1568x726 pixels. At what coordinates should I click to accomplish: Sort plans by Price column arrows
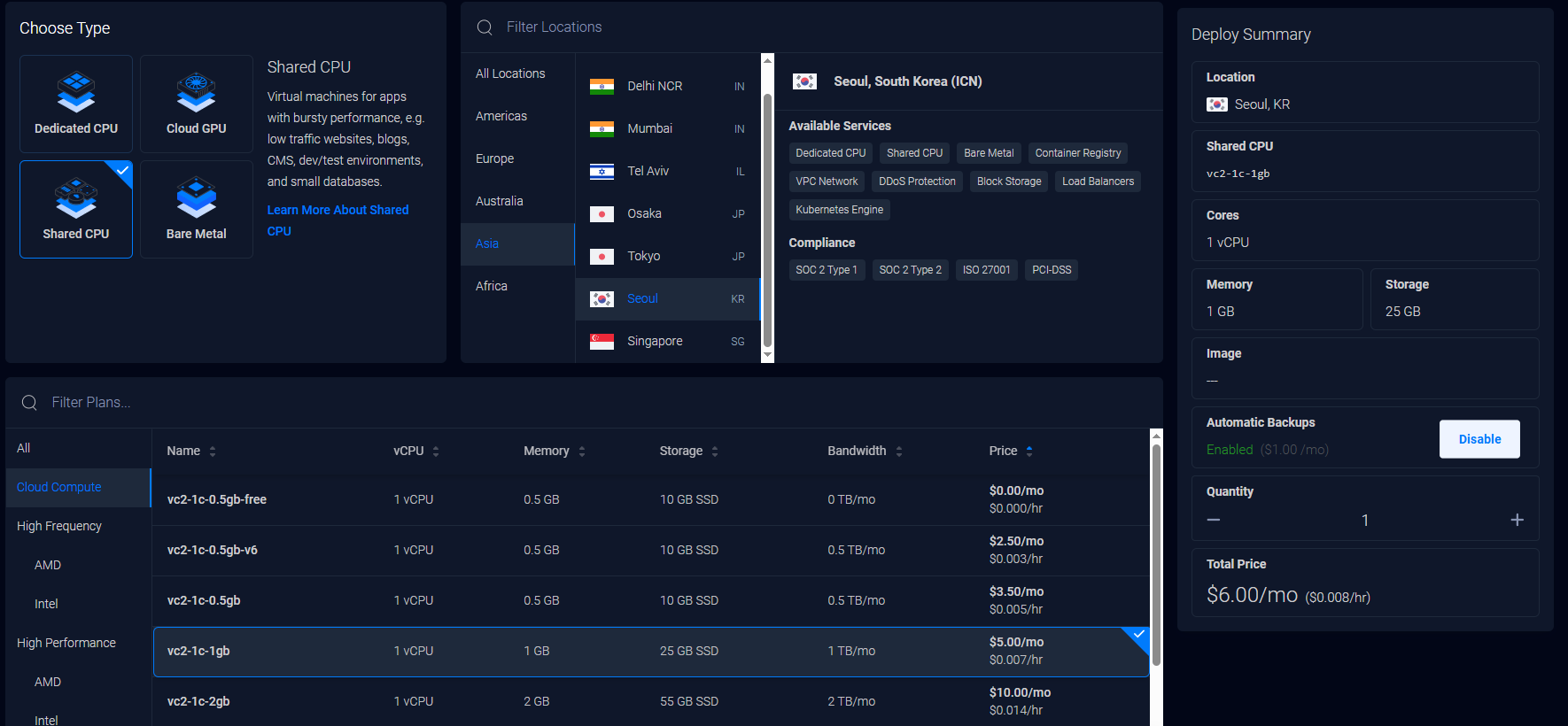[1029, 452]
